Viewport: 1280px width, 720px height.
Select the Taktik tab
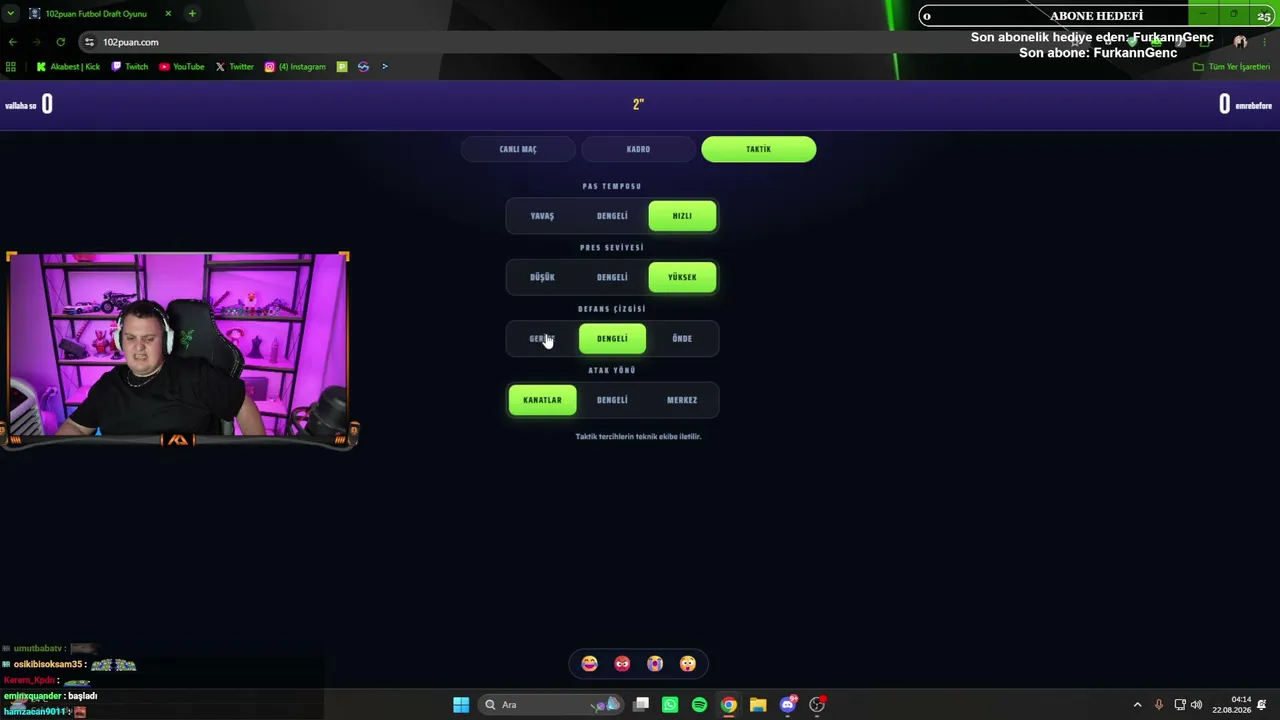click(x=759, y=149)
